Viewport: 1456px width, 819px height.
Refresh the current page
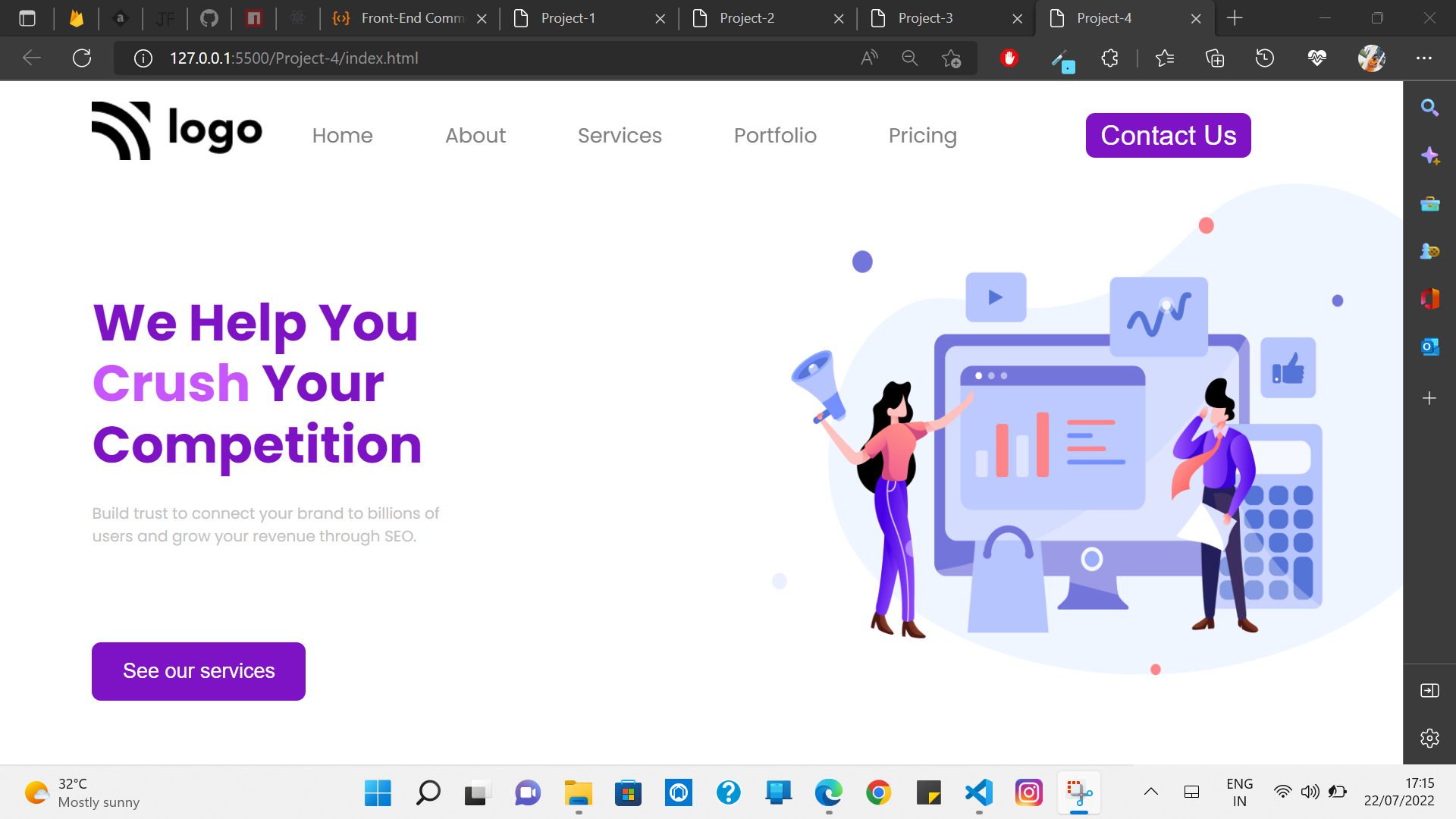[82, 58]
